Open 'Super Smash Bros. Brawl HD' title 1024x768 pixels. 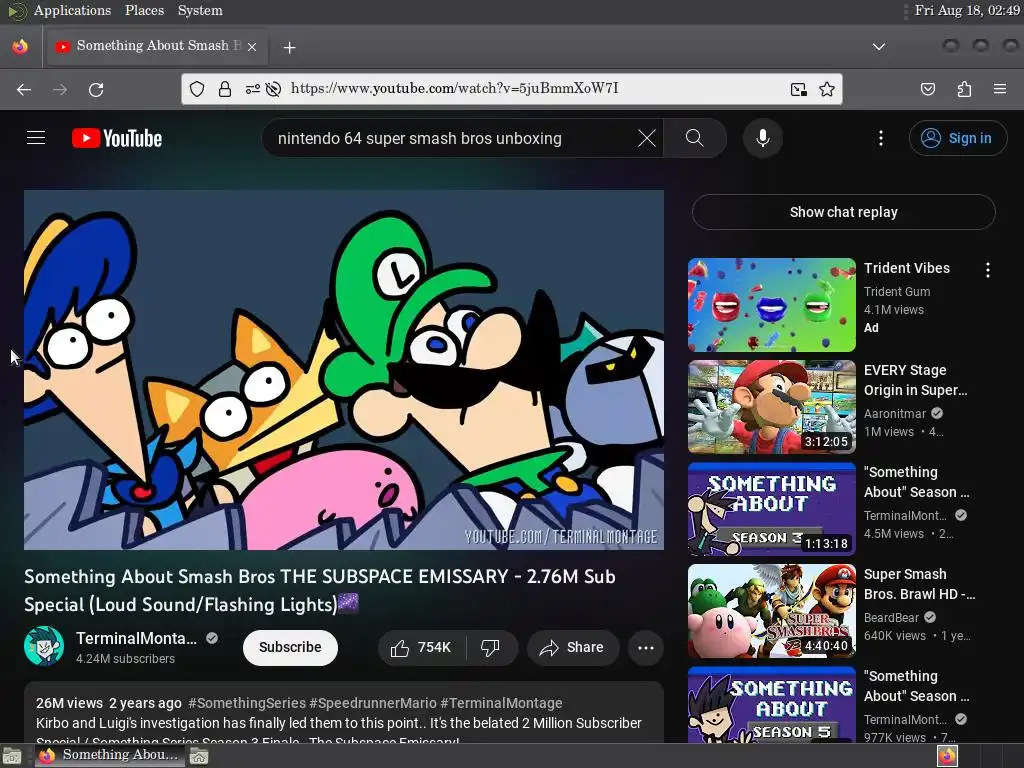click(x=920, y=584)
